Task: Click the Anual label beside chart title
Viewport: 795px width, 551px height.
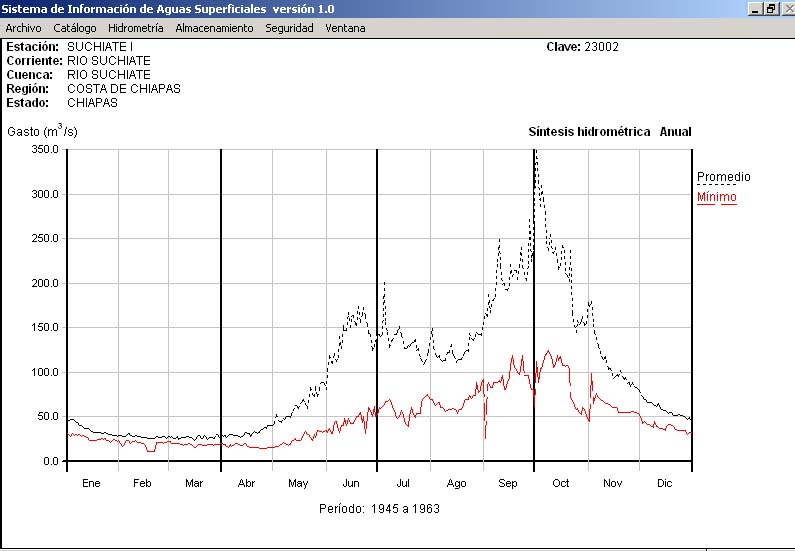Action: pos(675,132)
